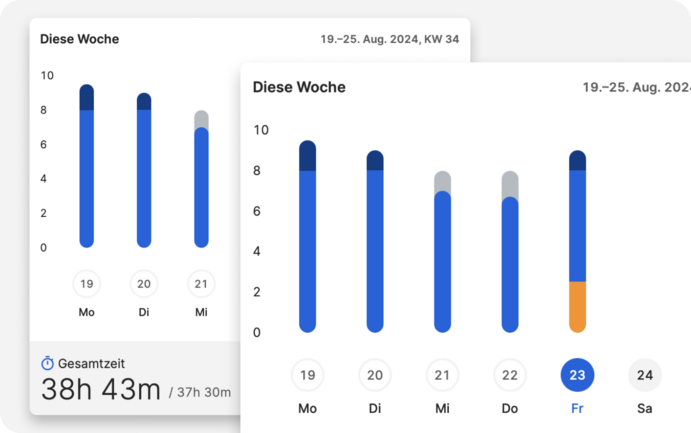Select day 24 Saturday circle
Screen dimensions: 691x433
pos(645,376)
